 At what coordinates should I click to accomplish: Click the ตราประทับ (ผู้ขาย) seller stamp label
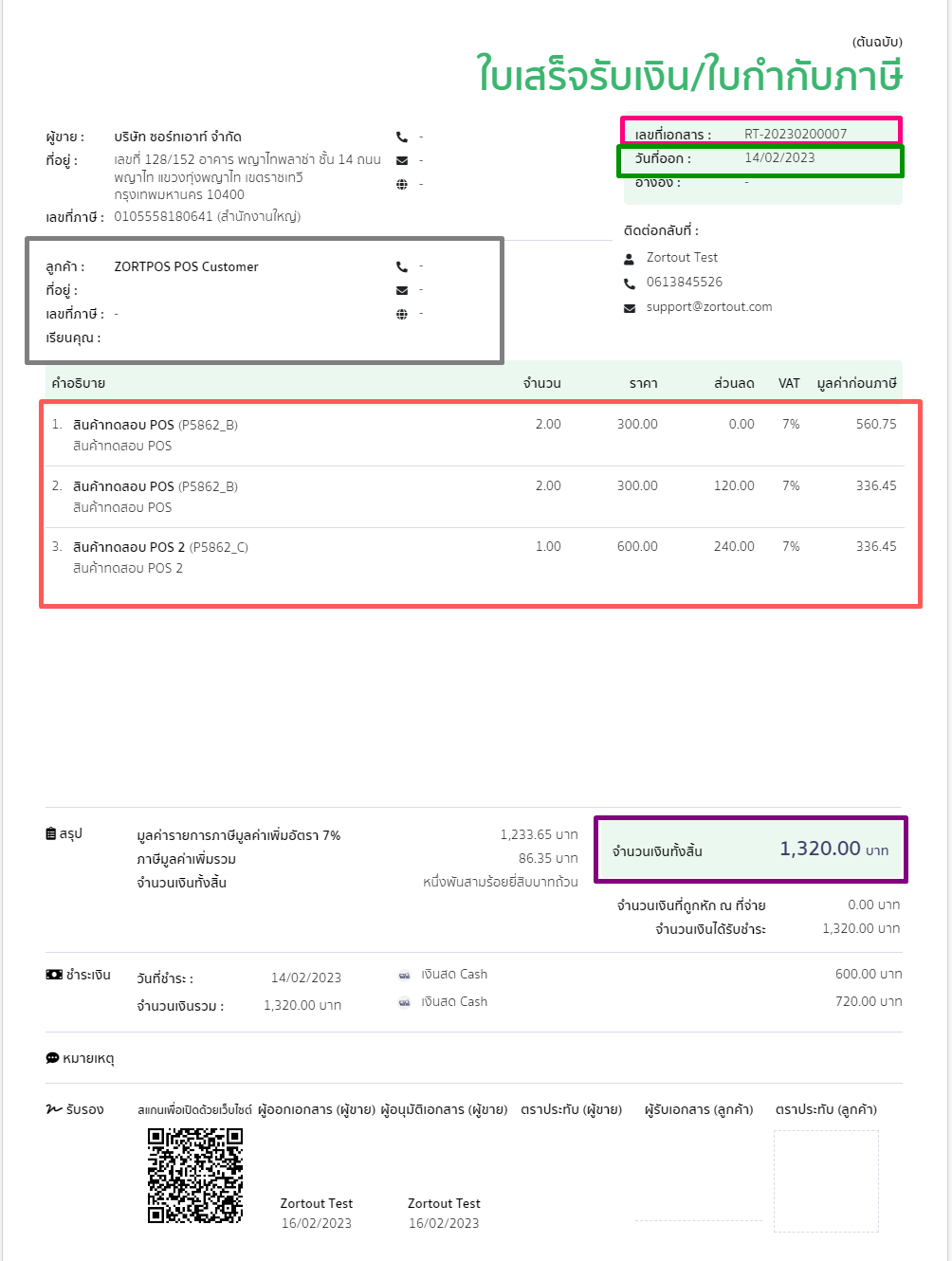point(572,1109)
